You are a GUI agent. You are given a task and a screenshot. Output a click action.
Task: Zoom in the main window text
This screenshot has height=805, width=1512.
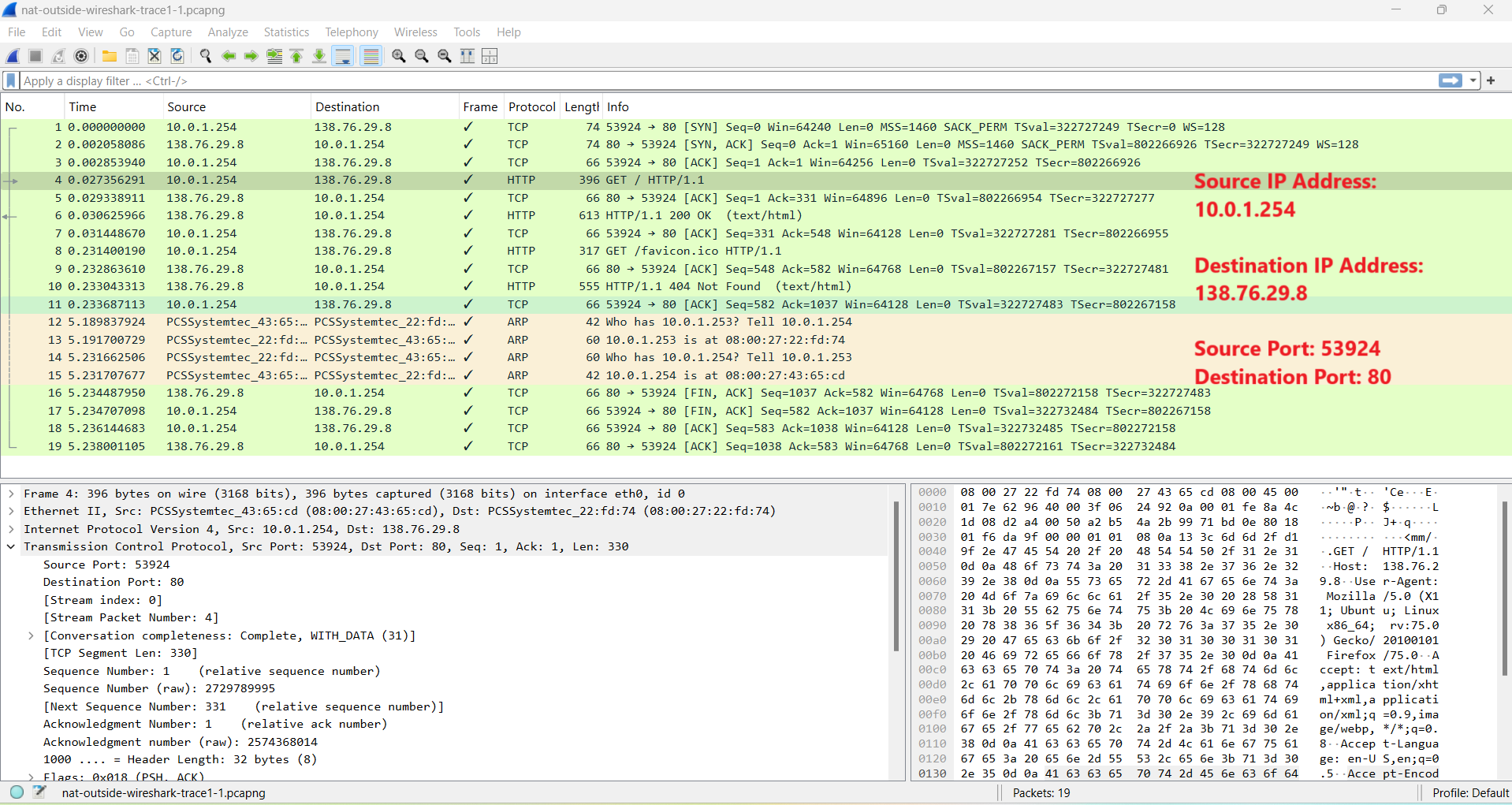coord(399,56)
